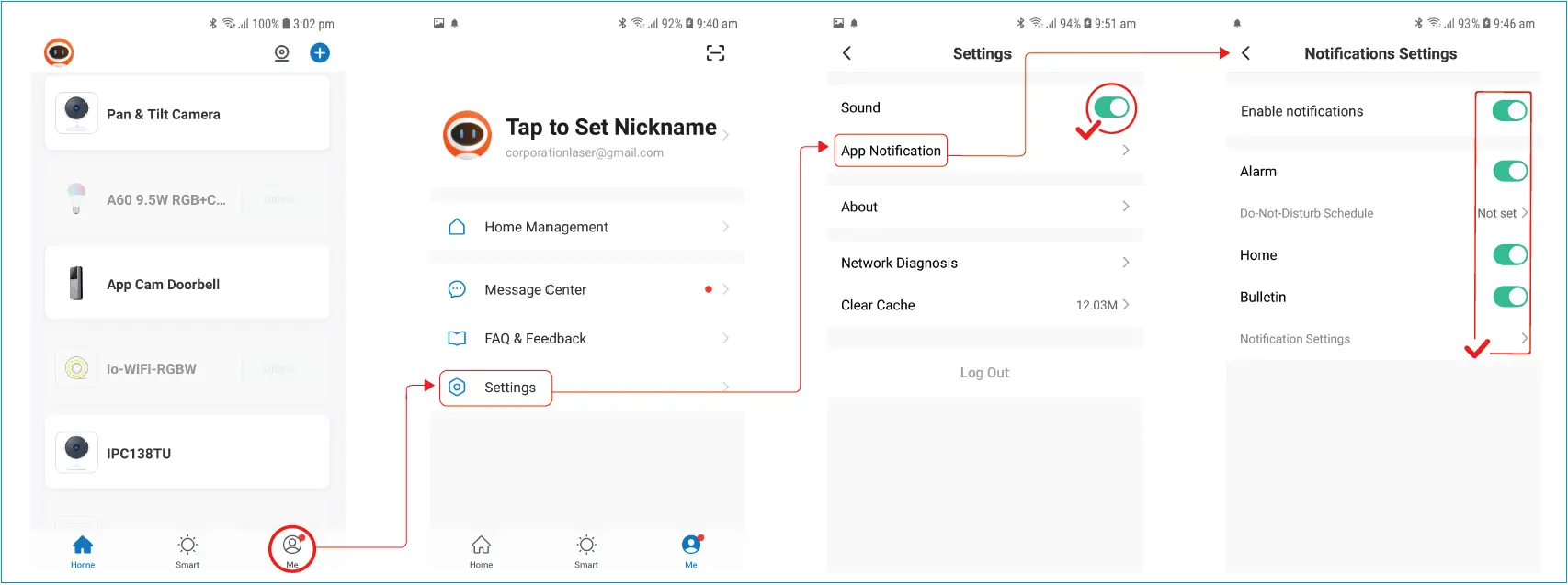This screenshot has height=585, width=1568.
Task: Tap the image icon in profile screen status bar
Action: (439, 23)
